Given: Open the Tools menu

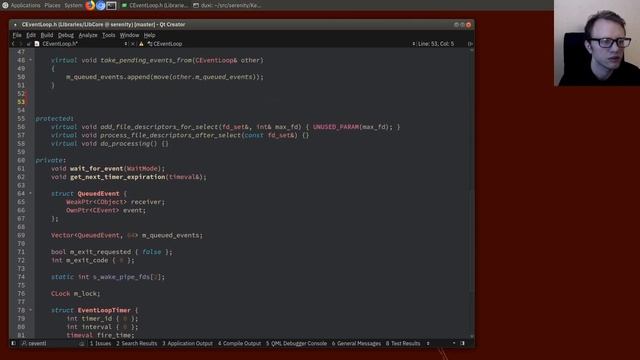Looking at the screenshot, I should 108,35.
